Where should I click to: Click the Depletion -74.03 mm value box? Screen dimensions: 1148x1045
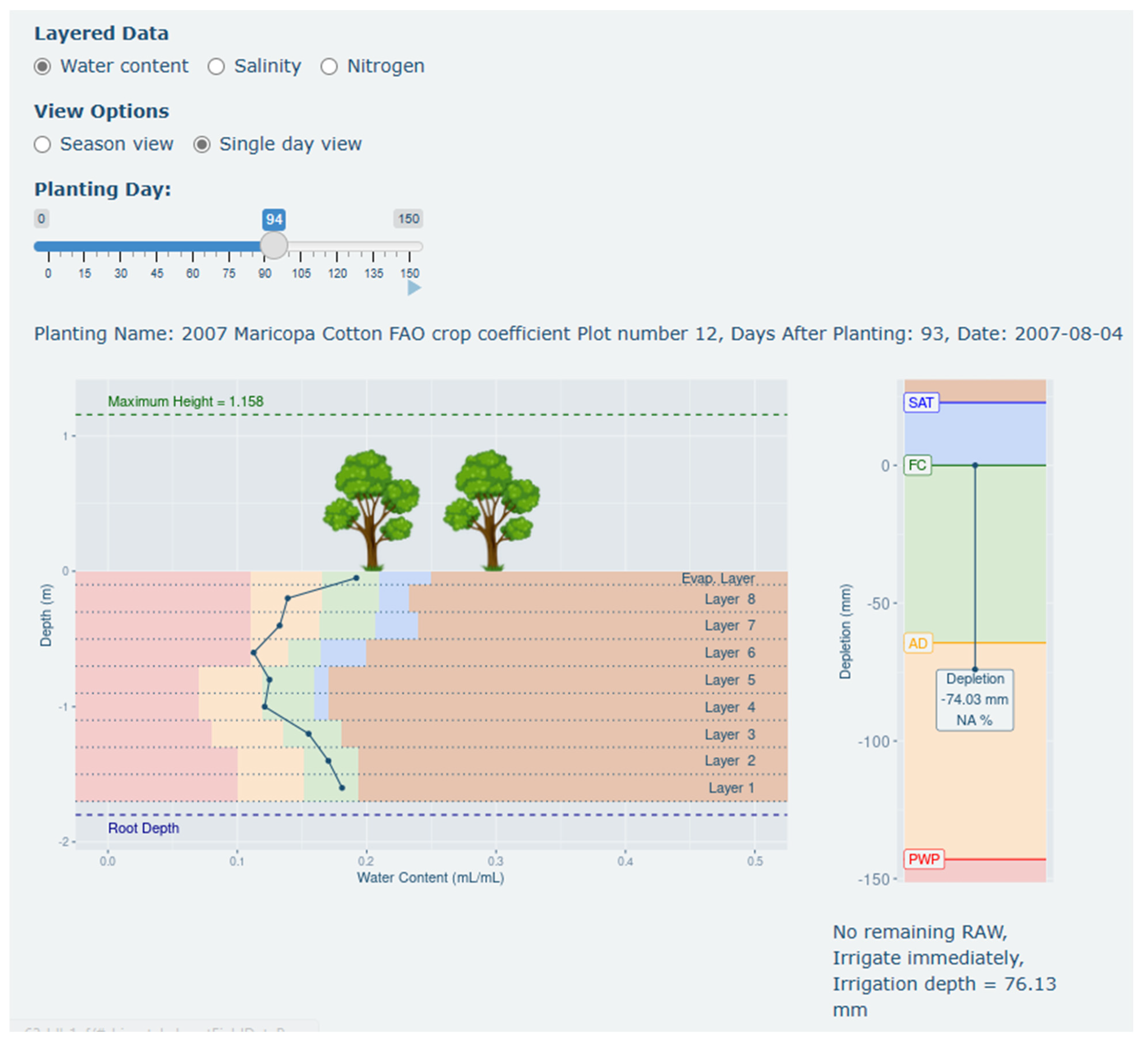click(974, 699)
